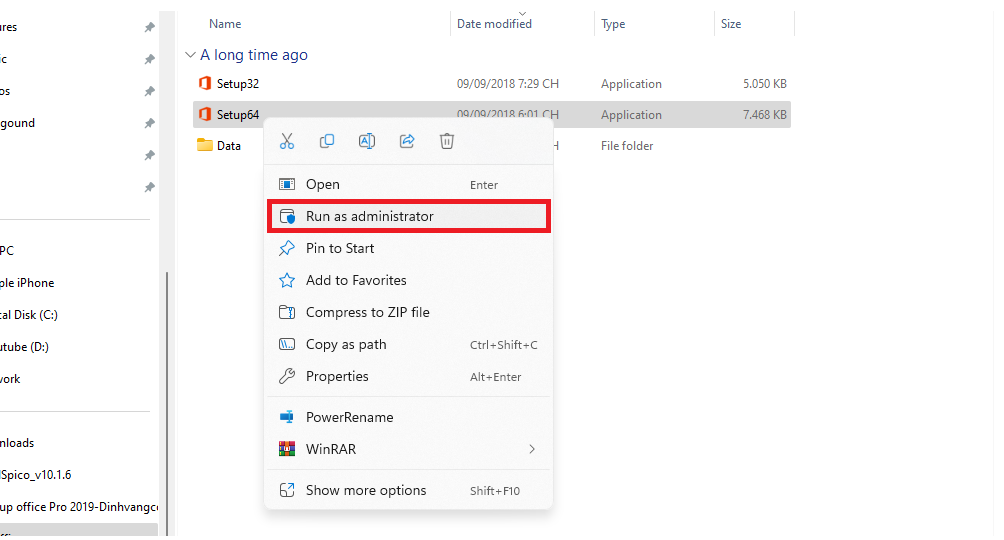Screen dimensions: 1004x540
Task: Select Run as administrator
Action: 369,216
